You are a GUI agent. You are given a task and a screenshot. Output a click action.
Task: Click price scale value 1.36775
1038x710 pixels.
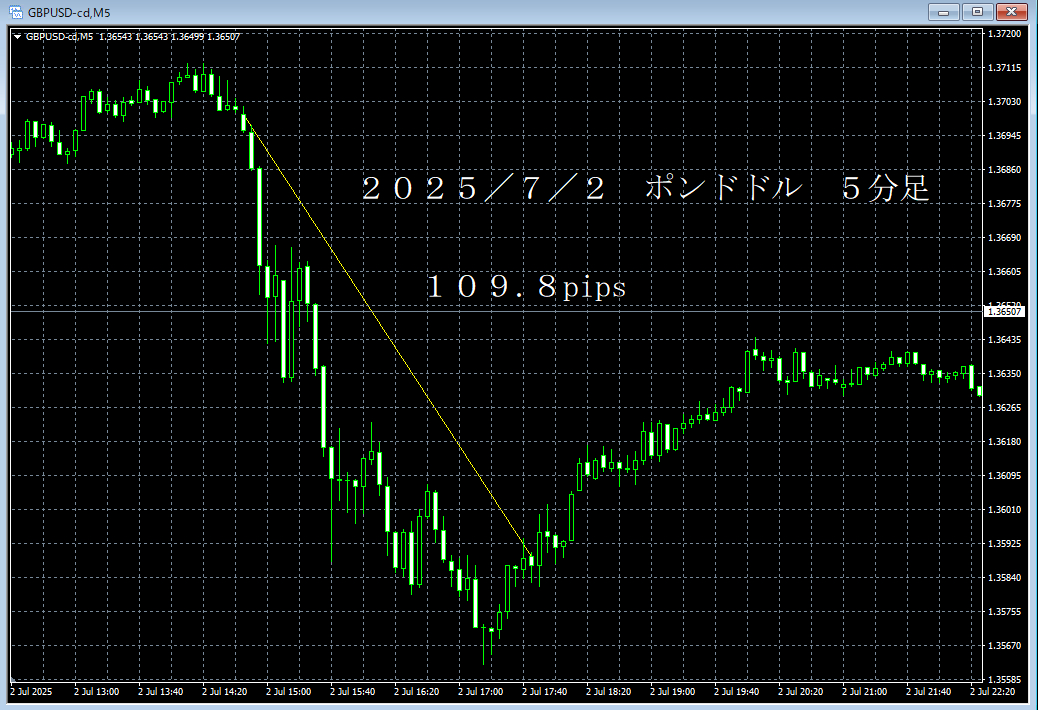point(1004,203)
